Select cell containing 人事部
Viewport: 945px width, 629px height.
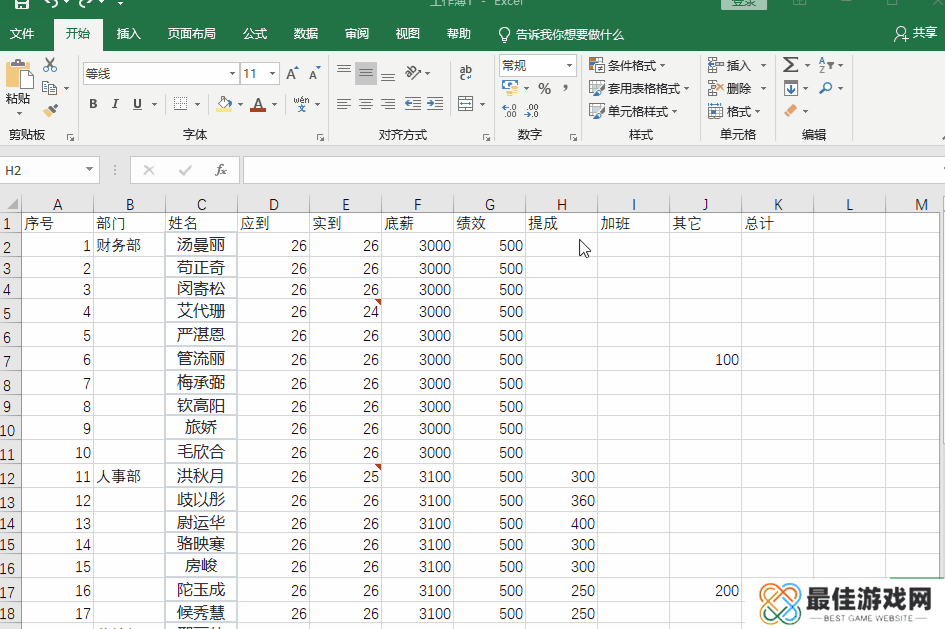tap(130, 477)
